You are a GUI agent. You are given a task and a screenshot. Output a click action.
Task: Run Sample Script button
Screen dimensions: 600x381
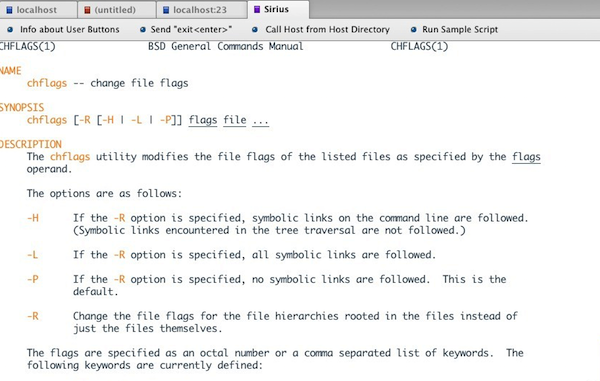(x=460, y=29)
